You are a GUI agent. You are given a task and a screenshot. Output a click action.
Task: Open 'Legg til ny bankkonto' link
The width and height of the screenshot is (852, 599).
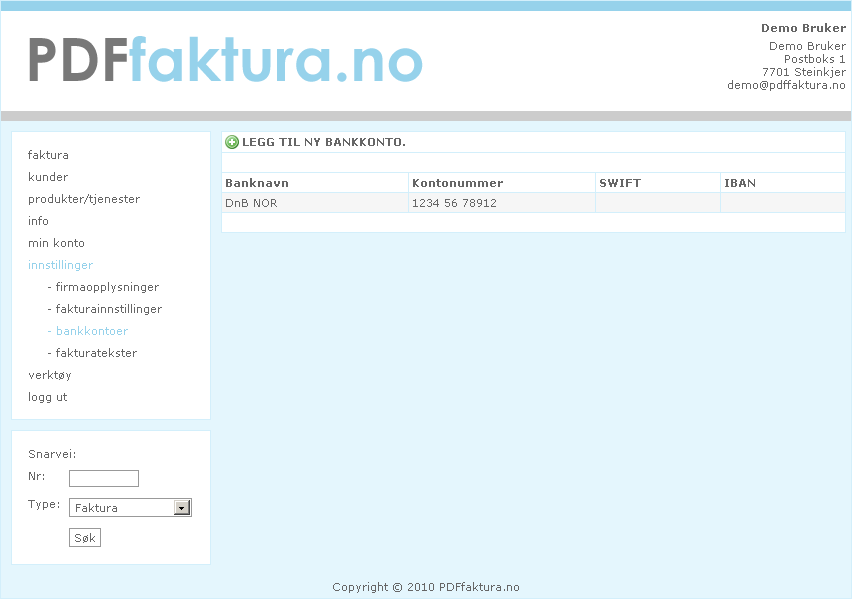324,142
